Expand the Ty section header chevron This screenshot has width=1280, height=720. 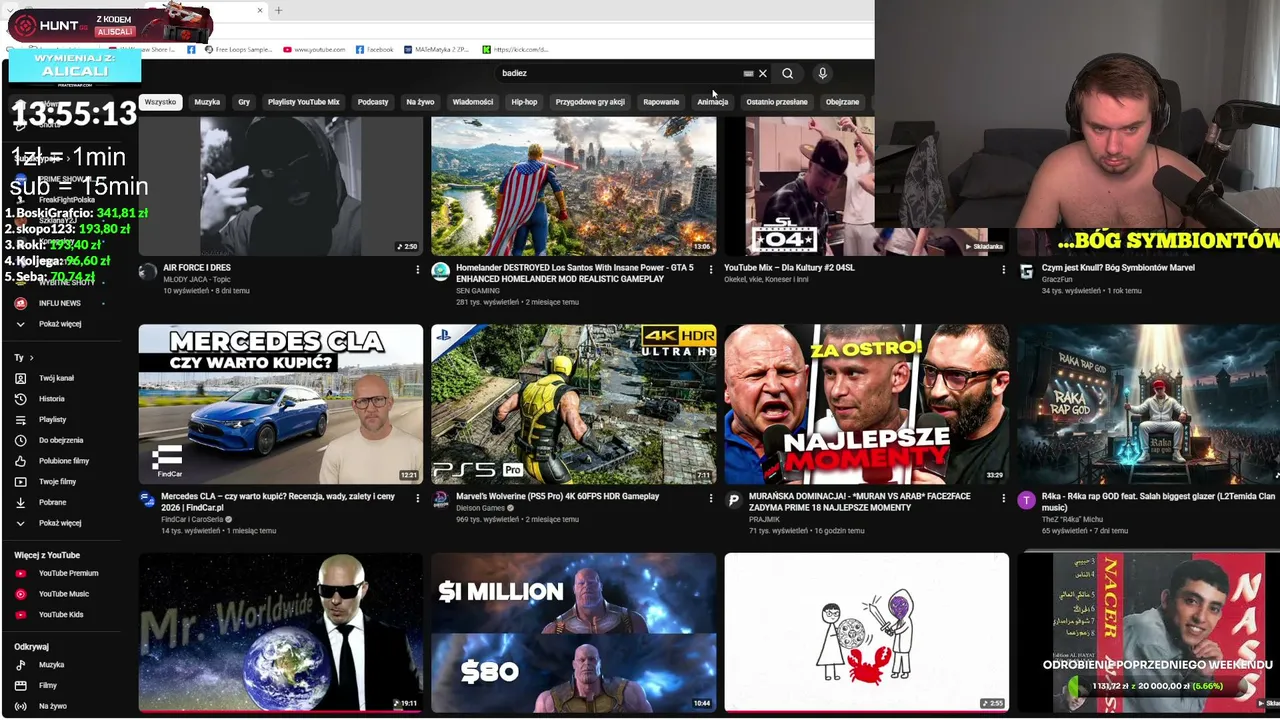31,357
